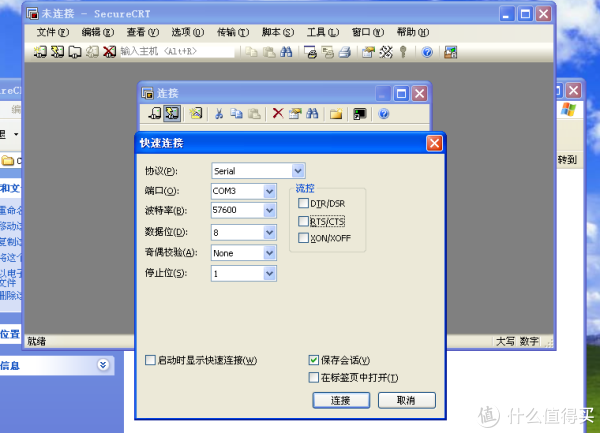Click the cut scissors icon in 连接 toolbar

point(219,114)
